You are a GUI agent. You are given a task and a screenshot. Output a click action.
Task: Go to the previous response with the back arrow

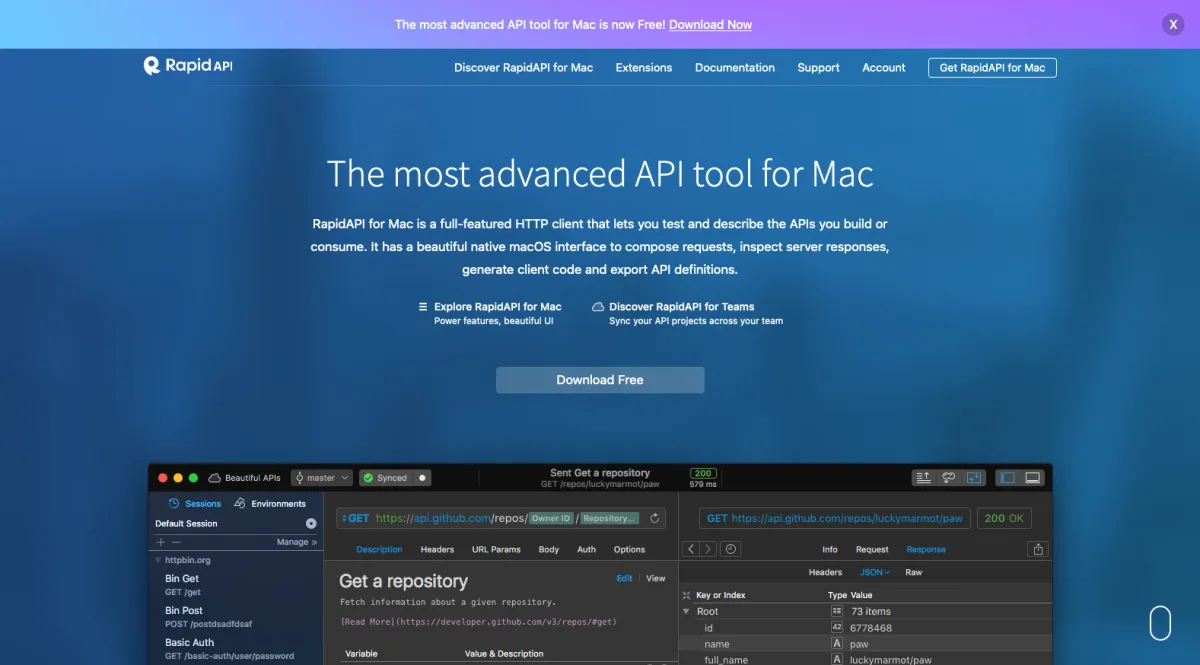(690, 549)
